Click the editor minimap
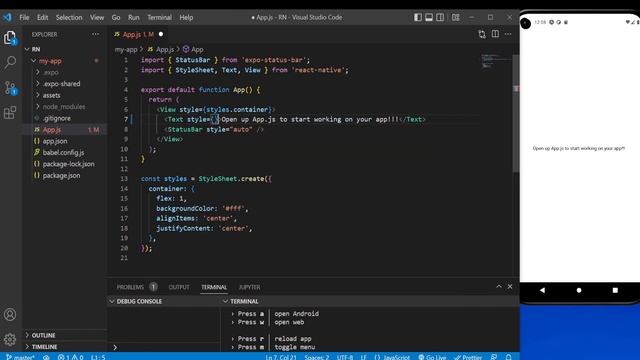640x360 pixels. tap(495, 60)
